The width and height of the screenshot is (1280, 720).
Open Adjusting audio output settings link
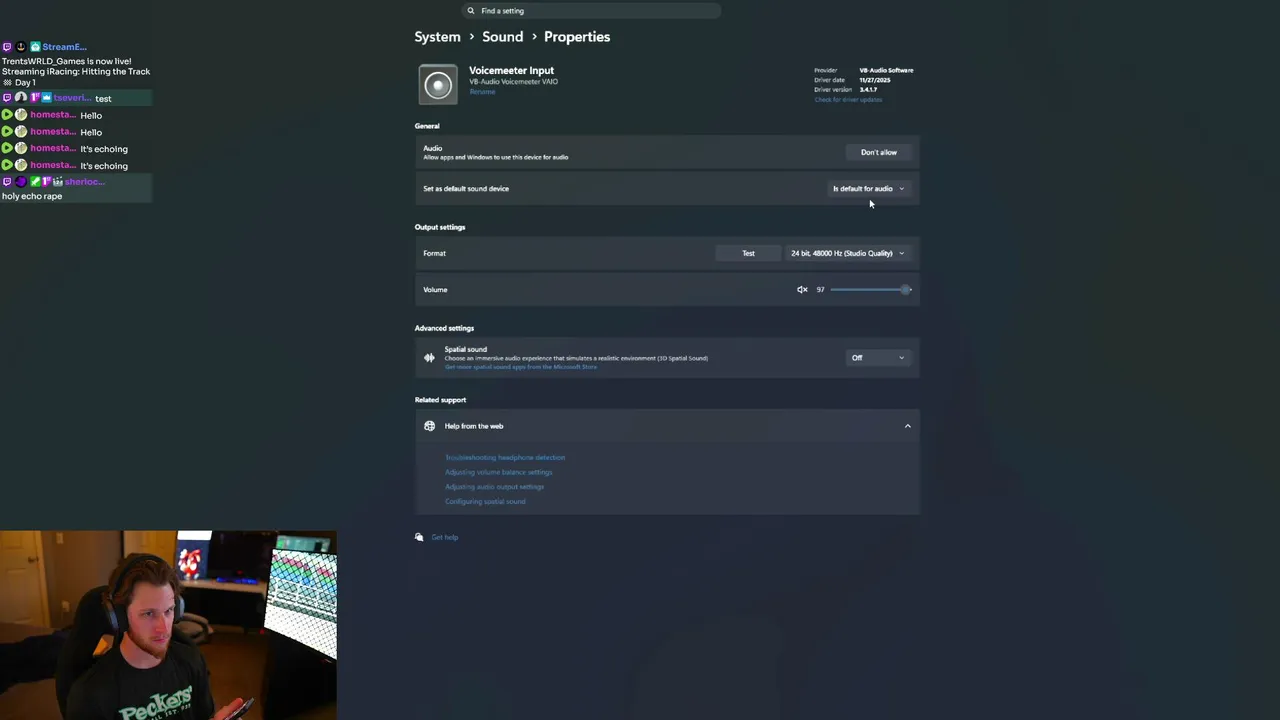click(494, 487)
